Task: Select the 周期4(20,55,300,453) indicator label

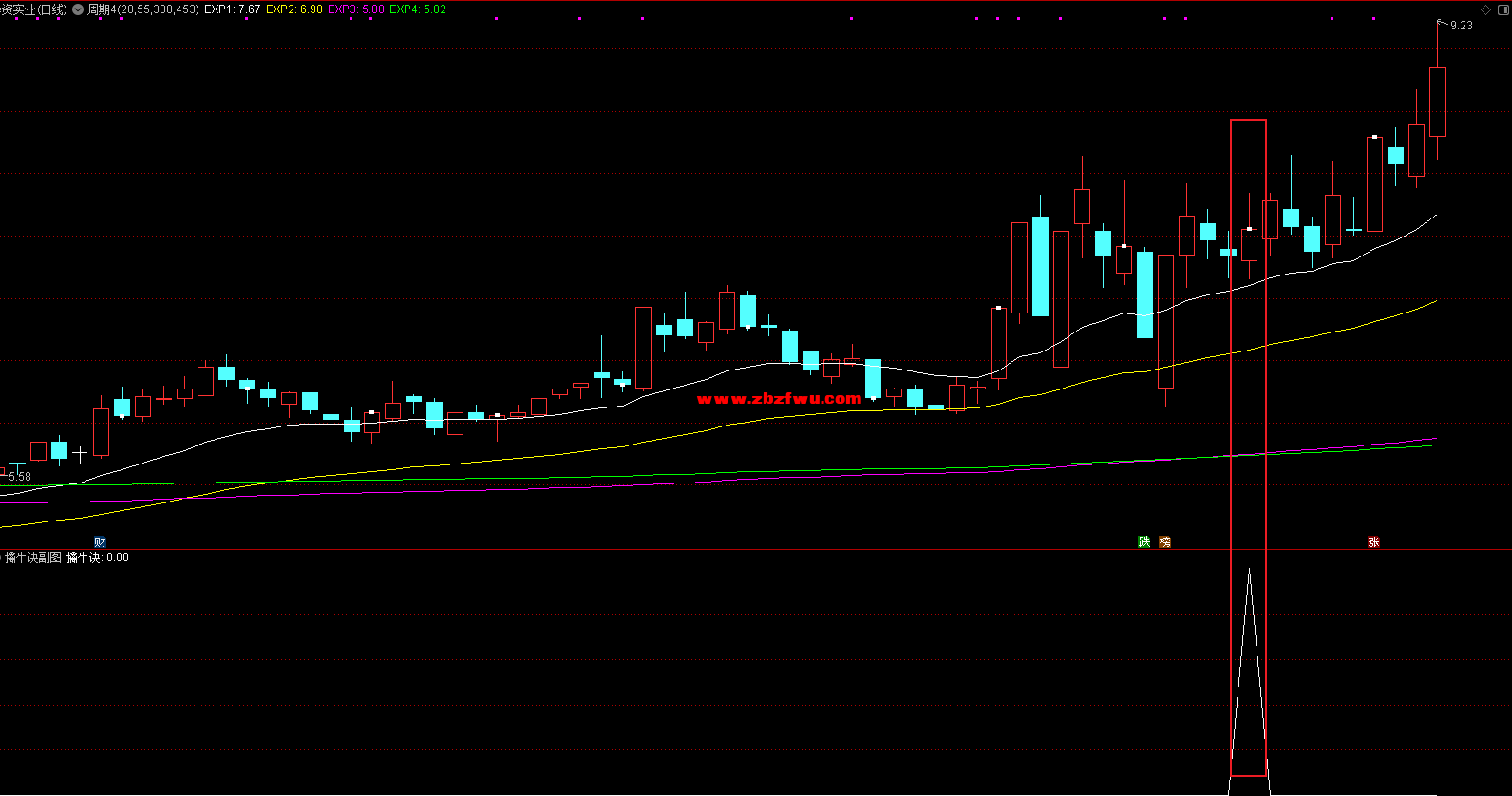Action: point(143,9)
